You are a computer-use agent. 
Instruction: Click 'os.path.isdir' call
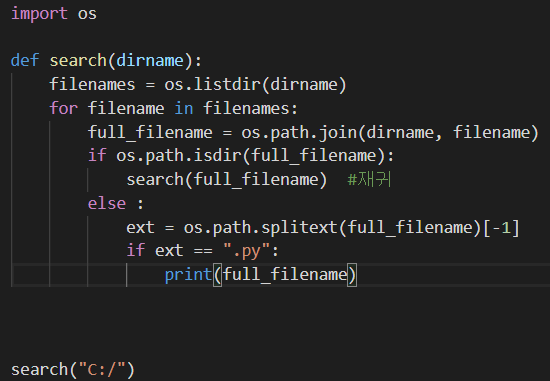click(x=179, y=155)
